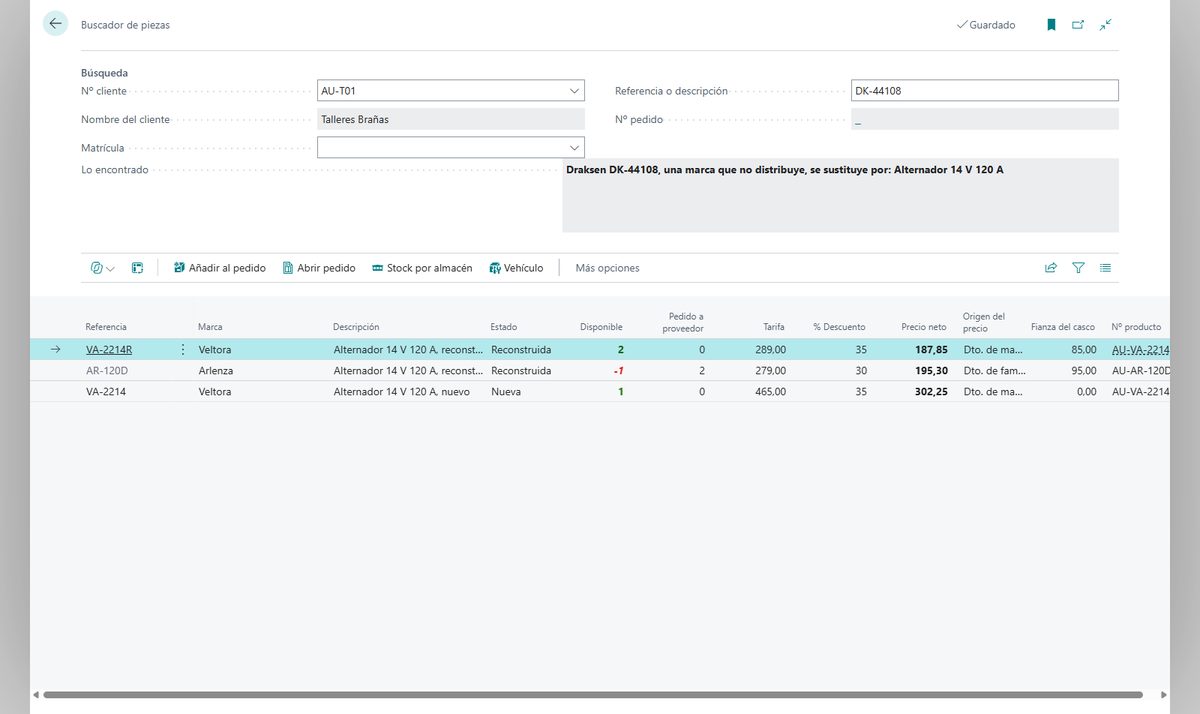Sort by the Referencia column header
1200x714 pixels.
click(106, 327)
